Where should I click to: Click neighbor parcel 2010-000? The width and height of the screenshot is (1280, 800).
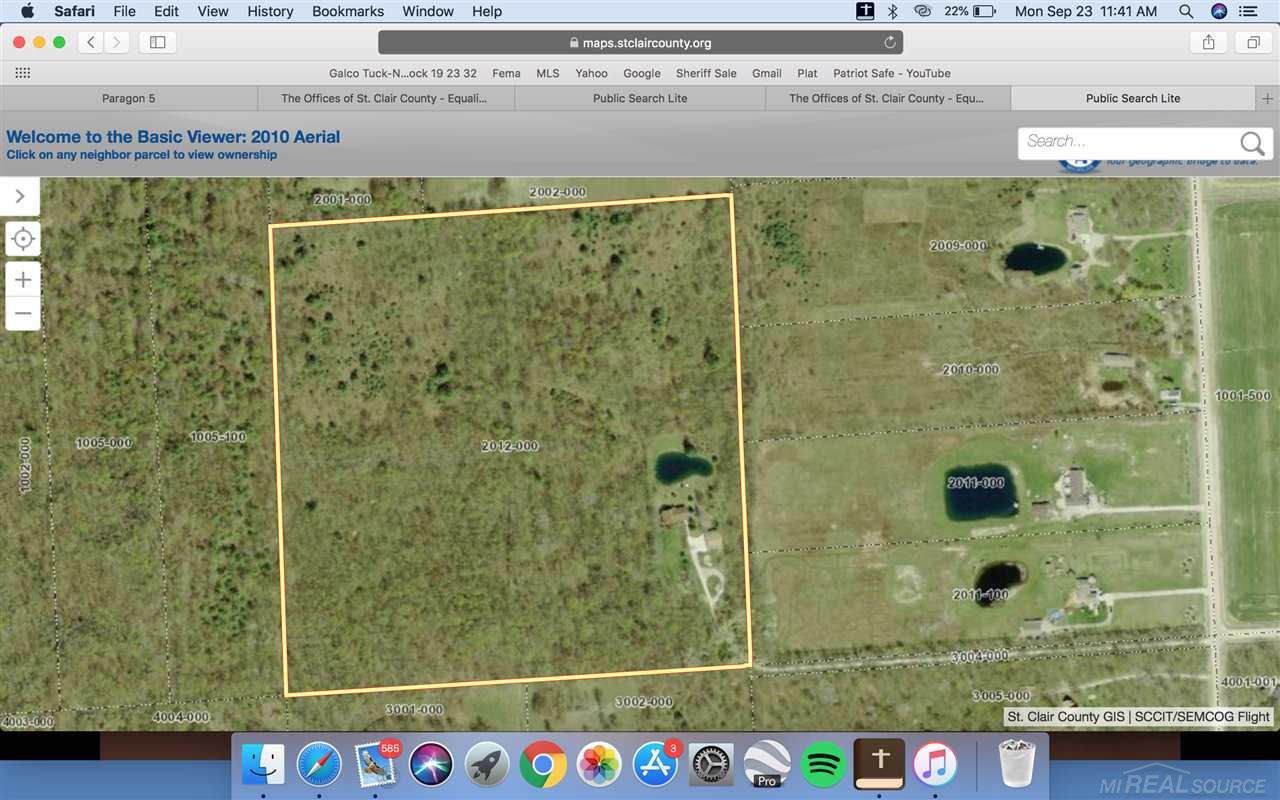click(x=970, y=370)
